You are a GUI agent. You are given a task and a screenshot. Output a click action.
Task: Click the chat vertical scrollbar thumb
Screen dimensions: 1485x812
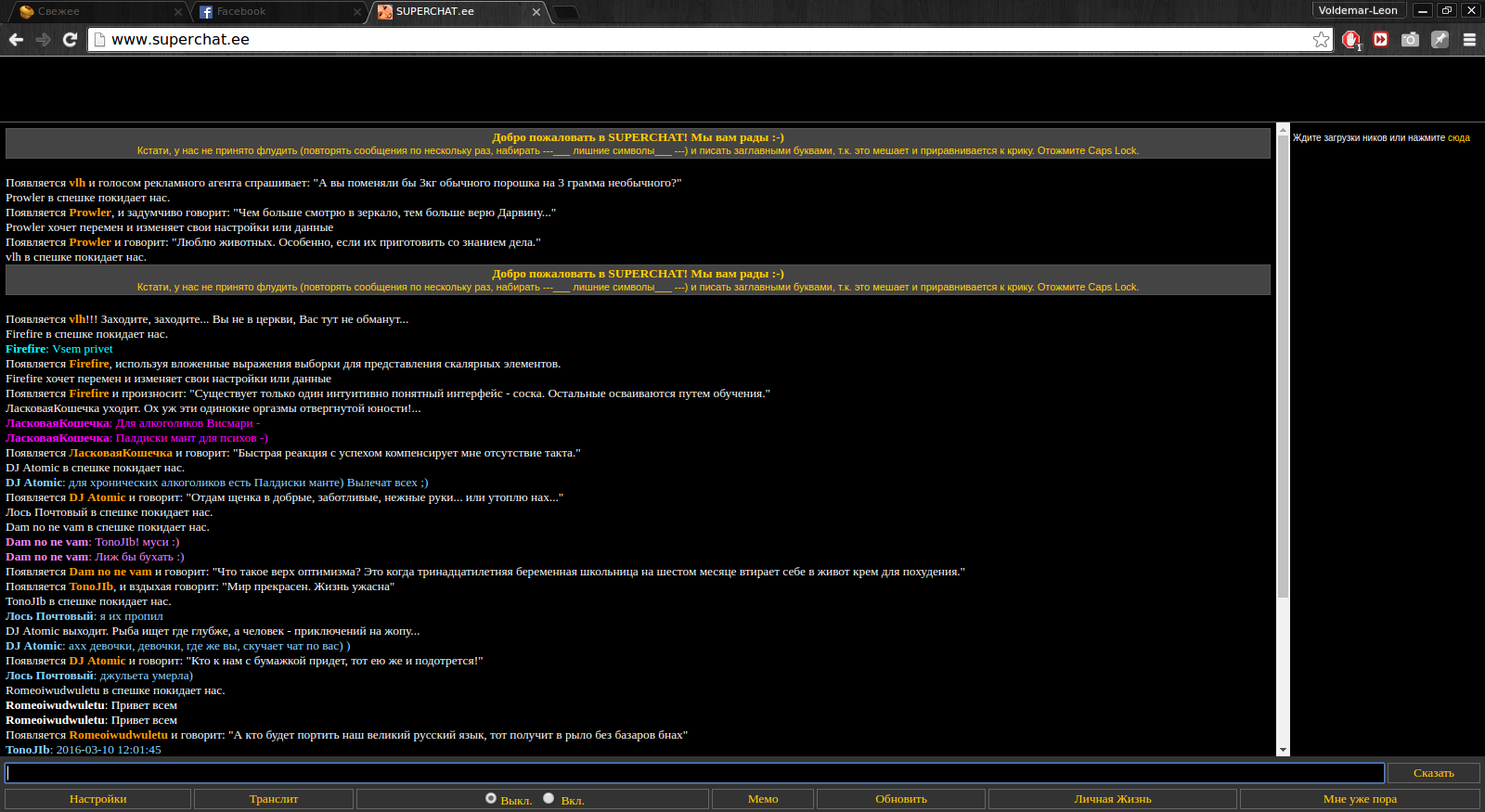(x=1283, y=367)
